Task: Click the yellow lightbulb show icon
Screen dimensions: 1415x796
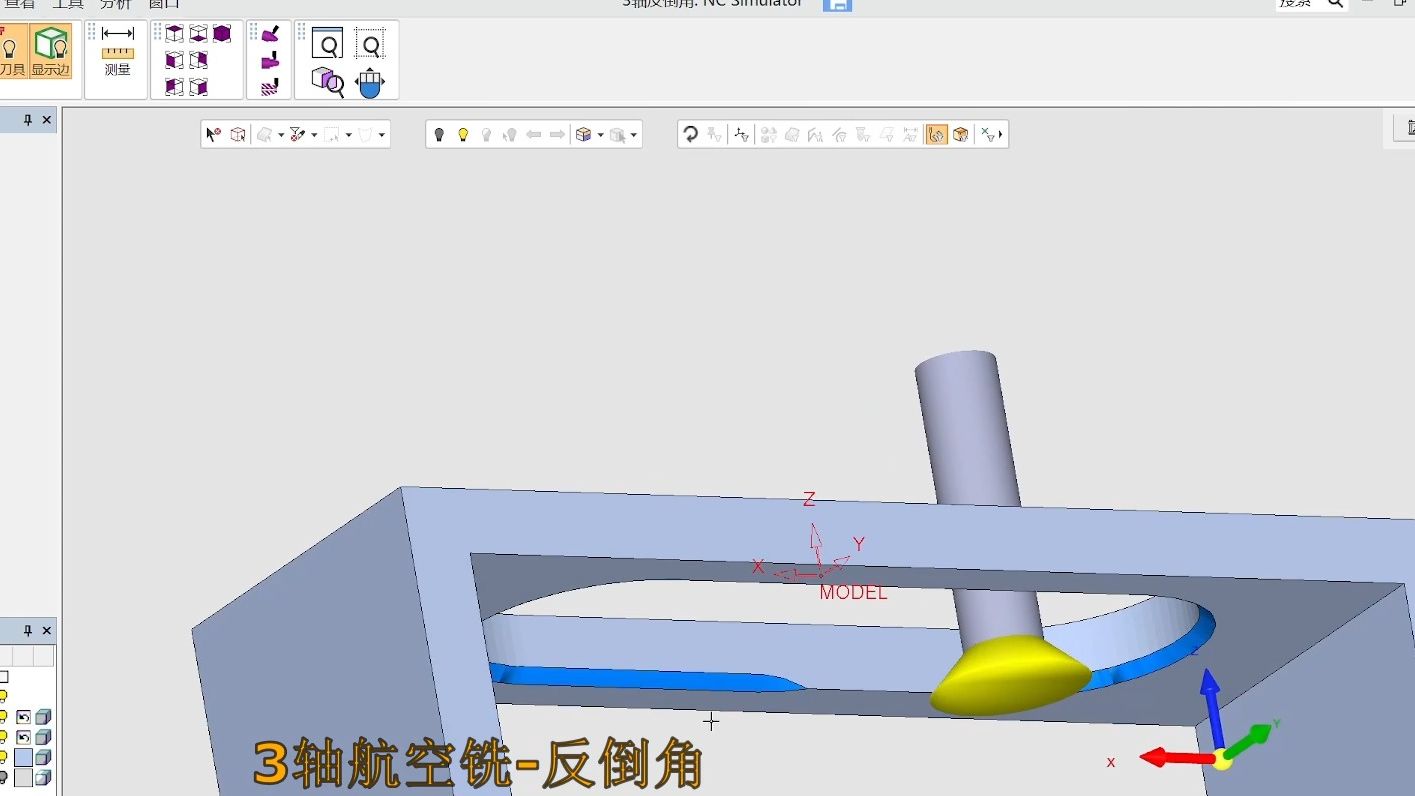Action: (x=463, y=135)
